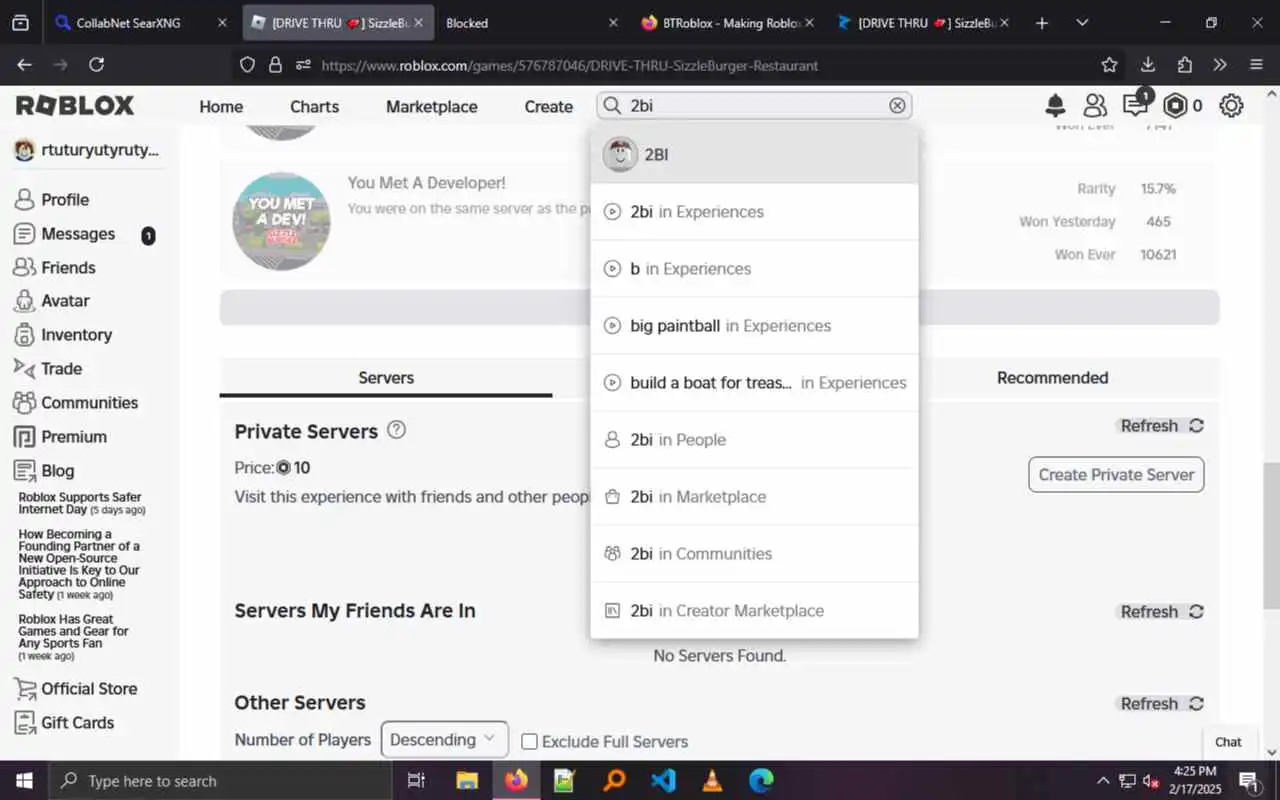
Task: Open File Explorer from taskbar
Action: point(467,781)
